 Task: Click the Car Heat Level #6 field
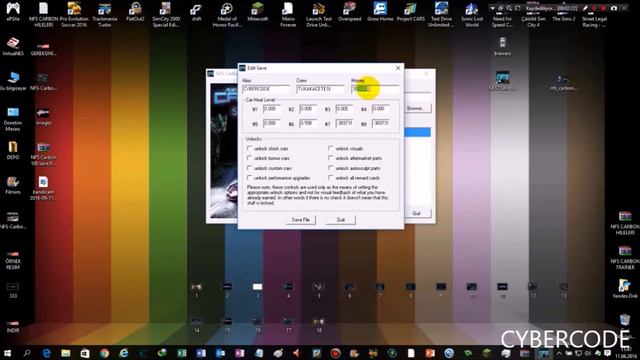[x=308, y=123]
